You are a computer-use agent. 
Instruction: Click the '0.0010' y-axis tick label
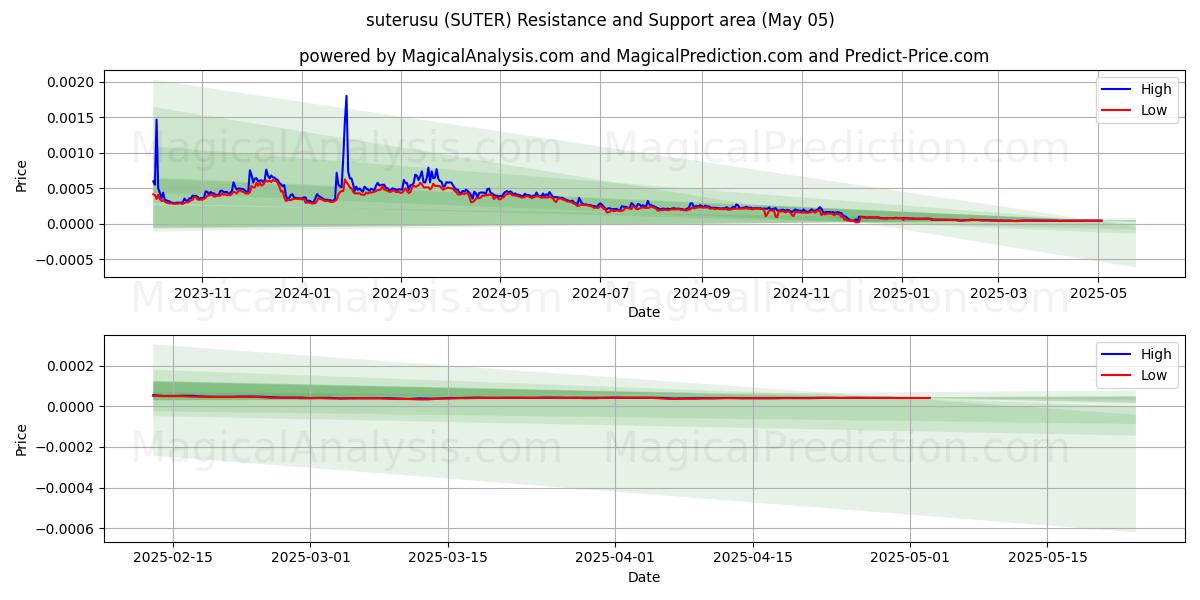coord(72,153)
